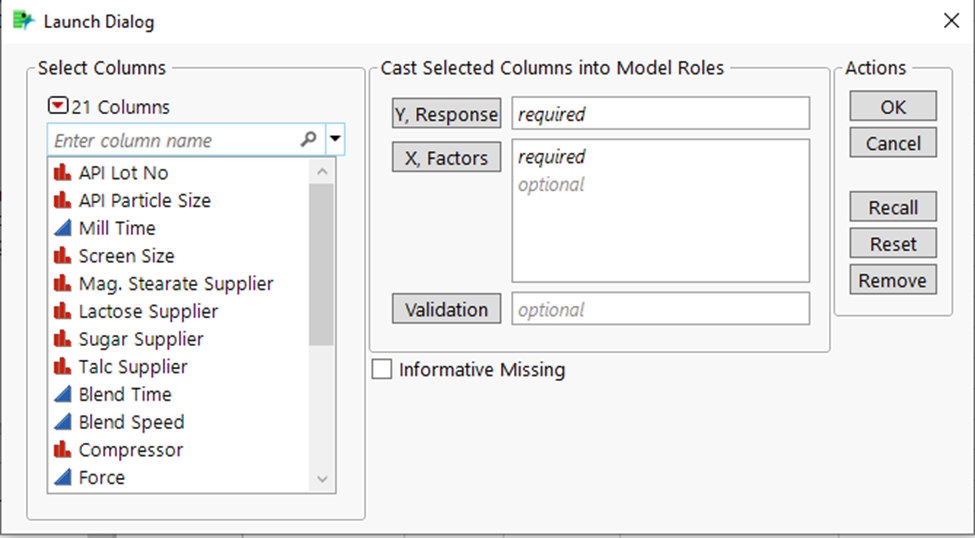Click in the Enter column name field
The width and height of the screenshot is (975, 538).
pos(175,140)
